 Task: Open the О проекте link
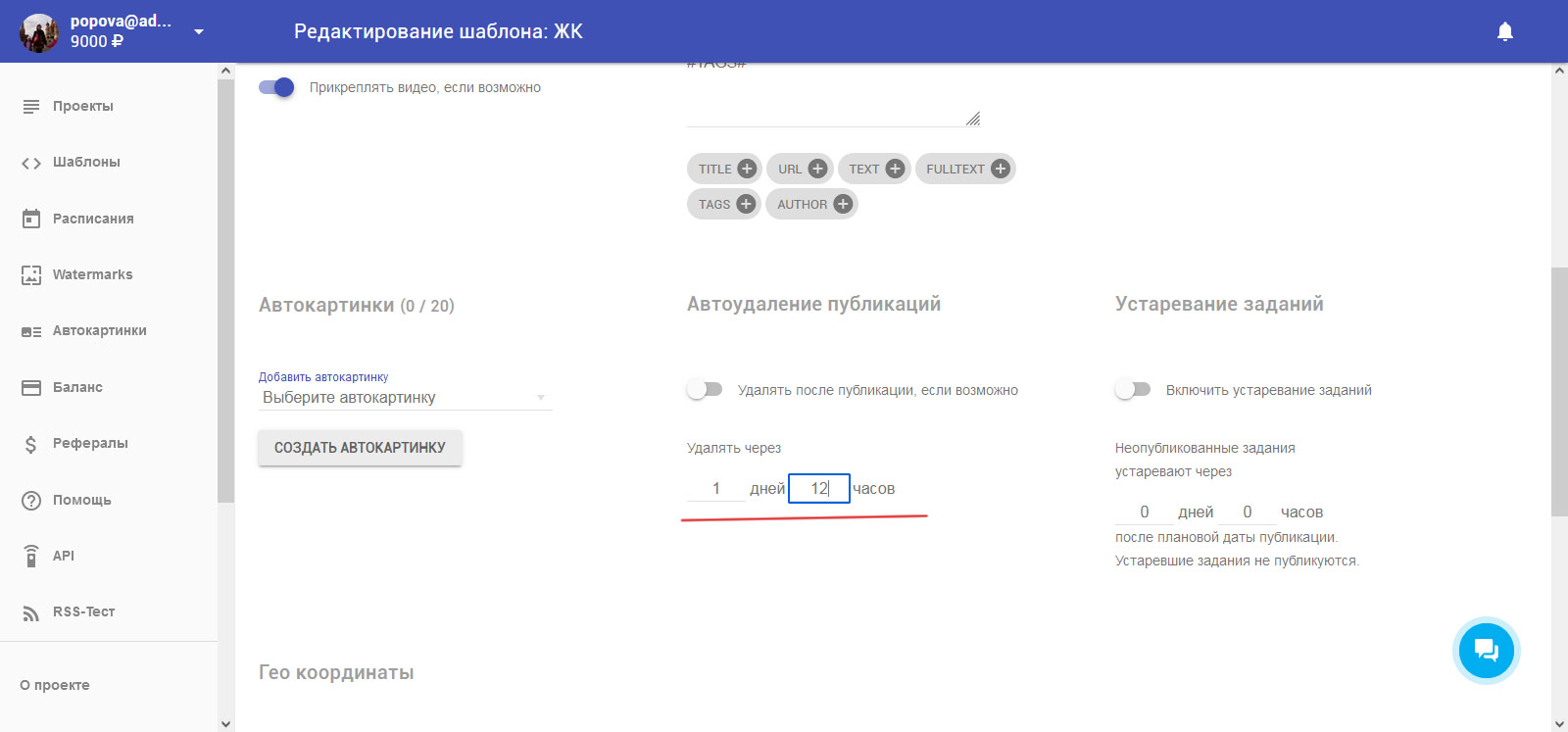pyautogui.click(x=55, y=685)
